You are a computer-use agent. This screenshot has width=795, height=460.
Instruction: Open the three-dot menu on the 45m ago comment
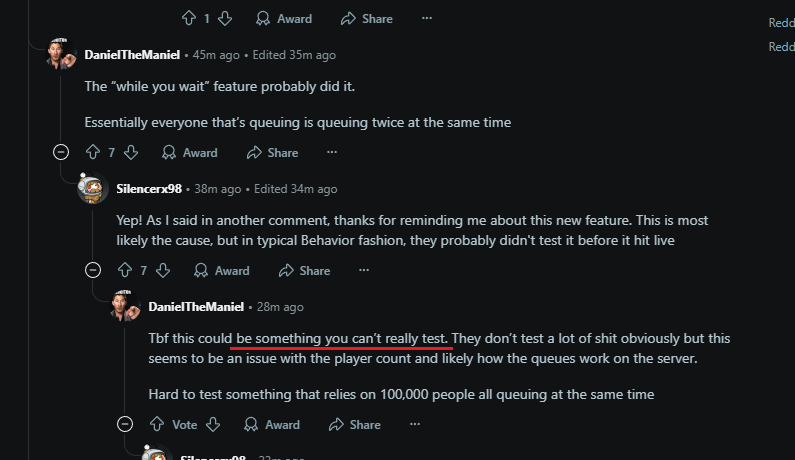click(332, 153)
